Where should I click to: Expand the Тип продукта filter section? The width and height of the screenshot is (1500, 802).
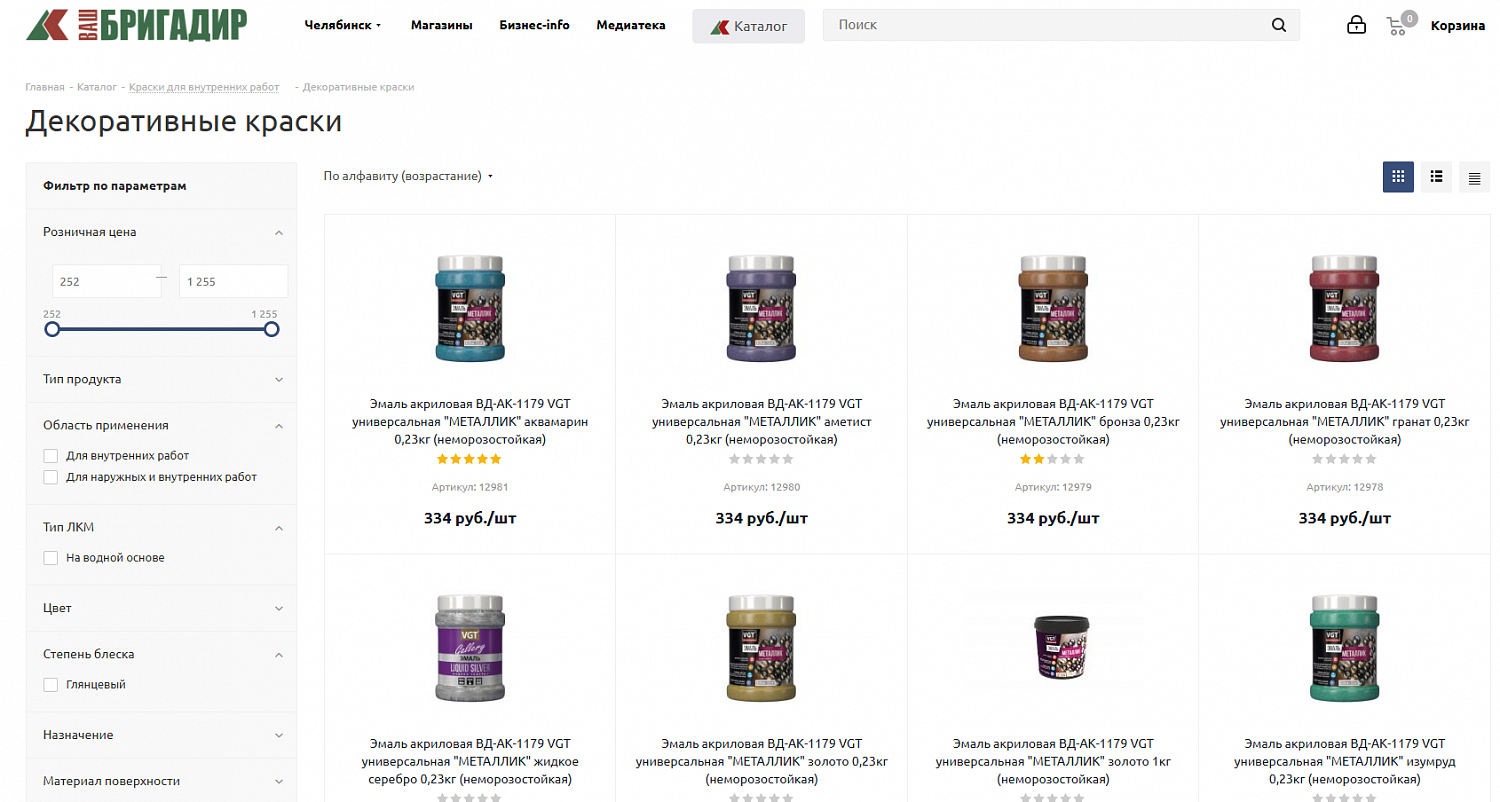161,380
